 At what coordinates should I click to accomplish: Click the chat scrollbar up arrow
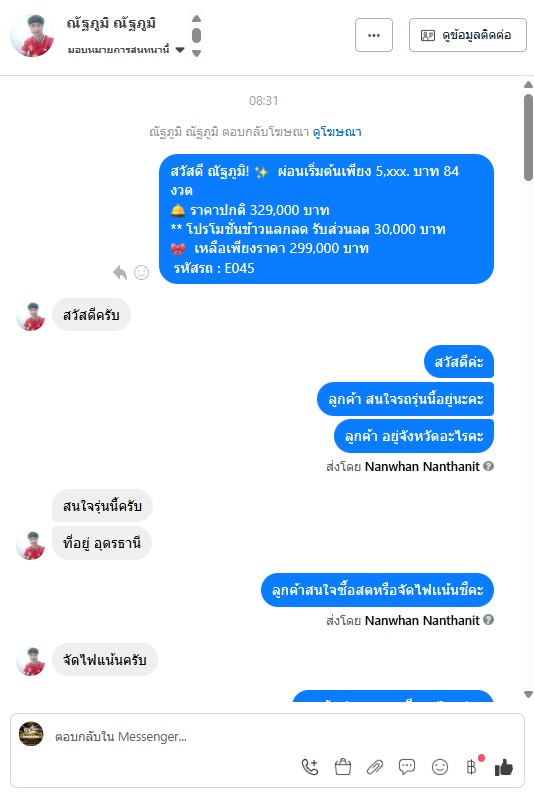click(528, 85)
